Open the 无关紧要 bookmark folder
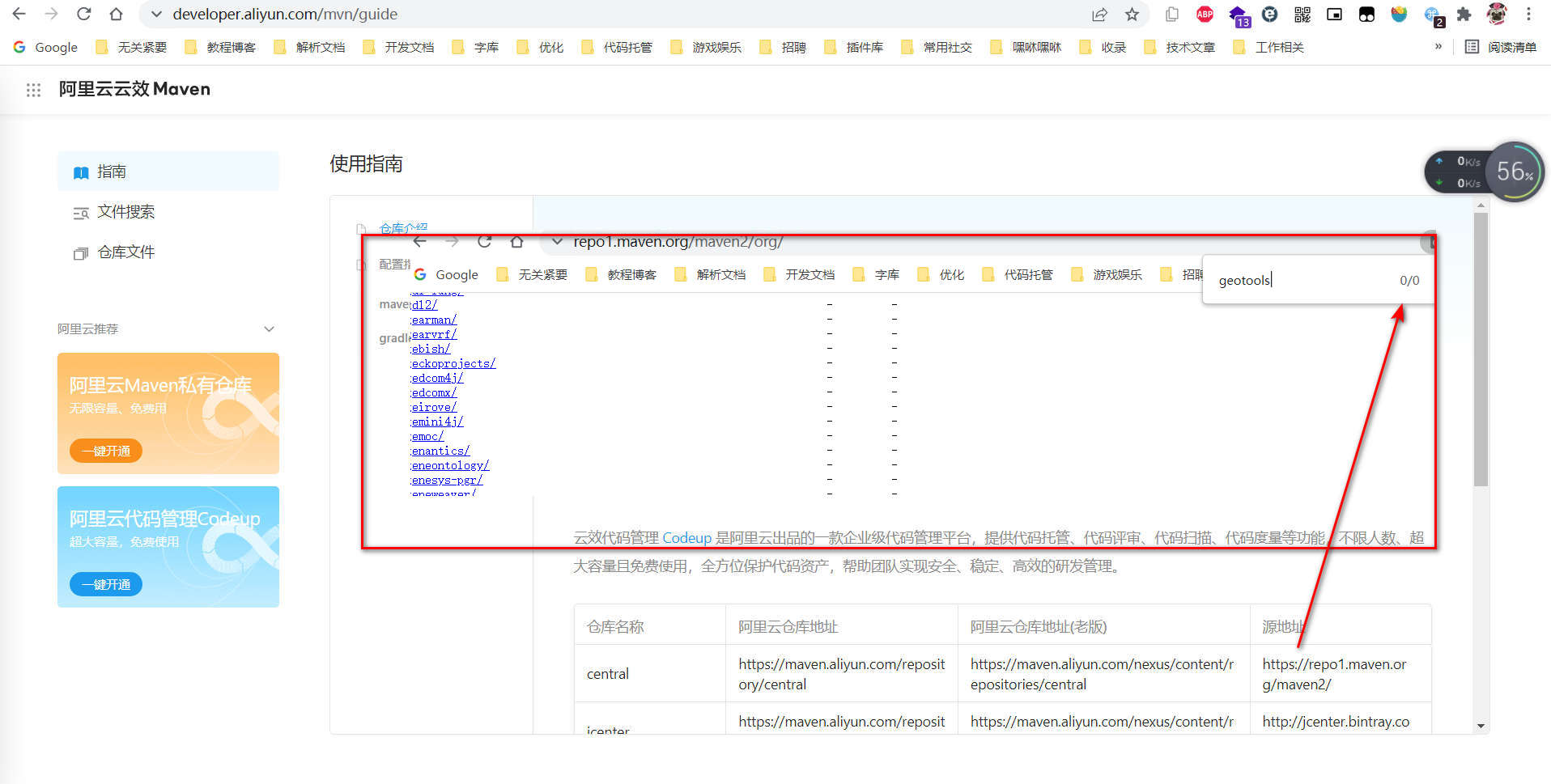The height and width of the screenshot is (784, 1551). pyautogui.click(x=131, y=47)
